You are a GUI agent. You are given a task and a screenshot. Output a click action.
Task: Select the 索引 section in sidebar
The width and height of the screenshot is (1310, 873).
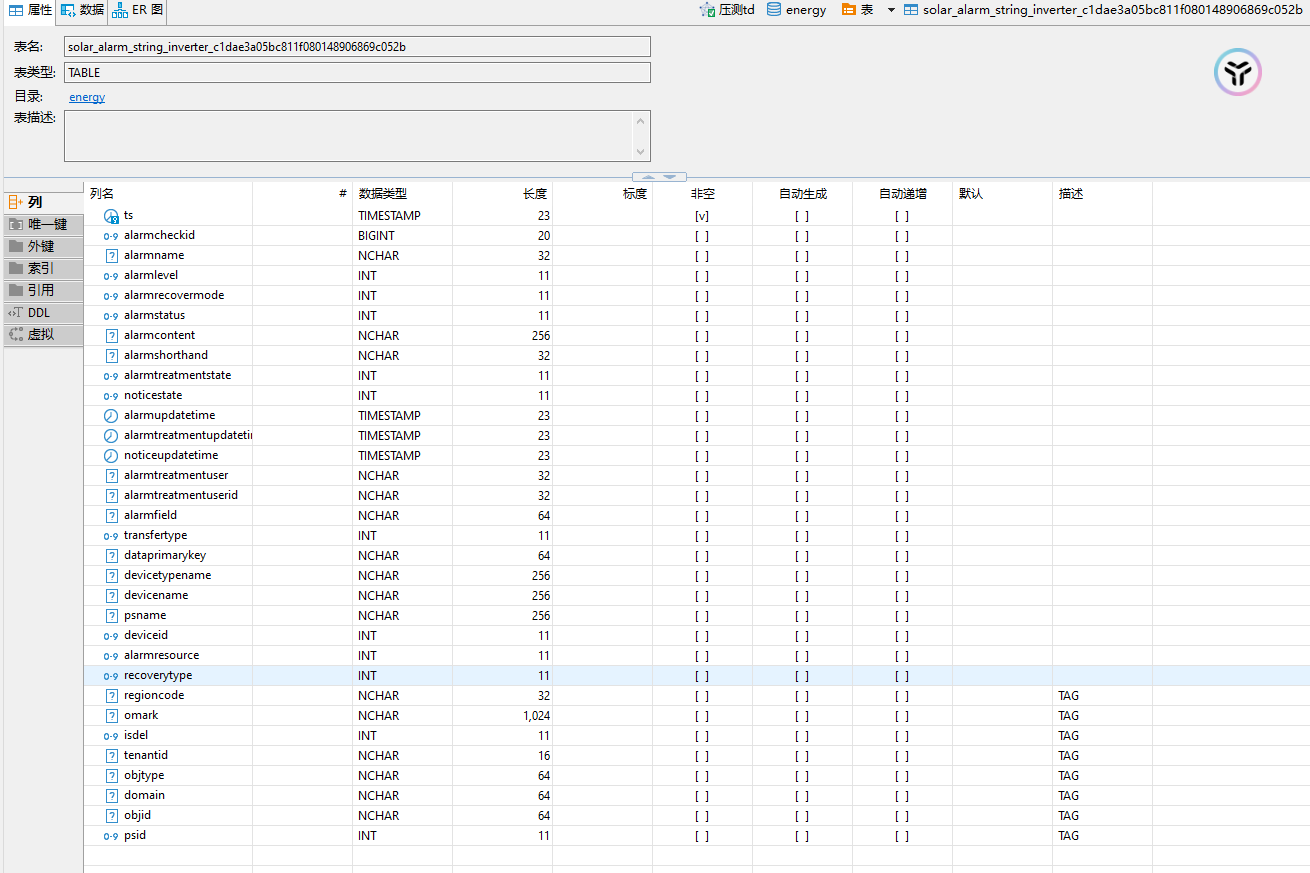pos(40,268)
